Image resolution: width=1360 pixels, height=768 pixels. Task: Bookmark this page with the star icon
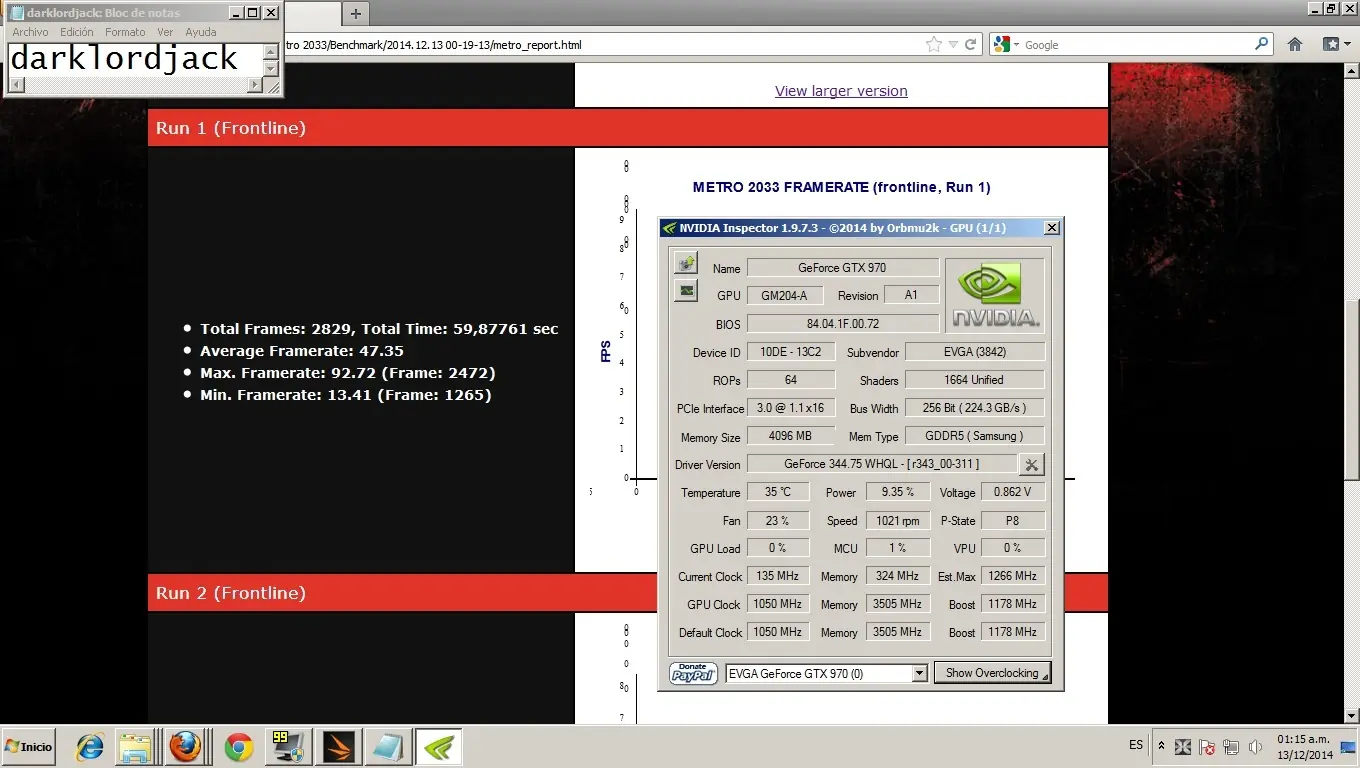pos(934,44)
